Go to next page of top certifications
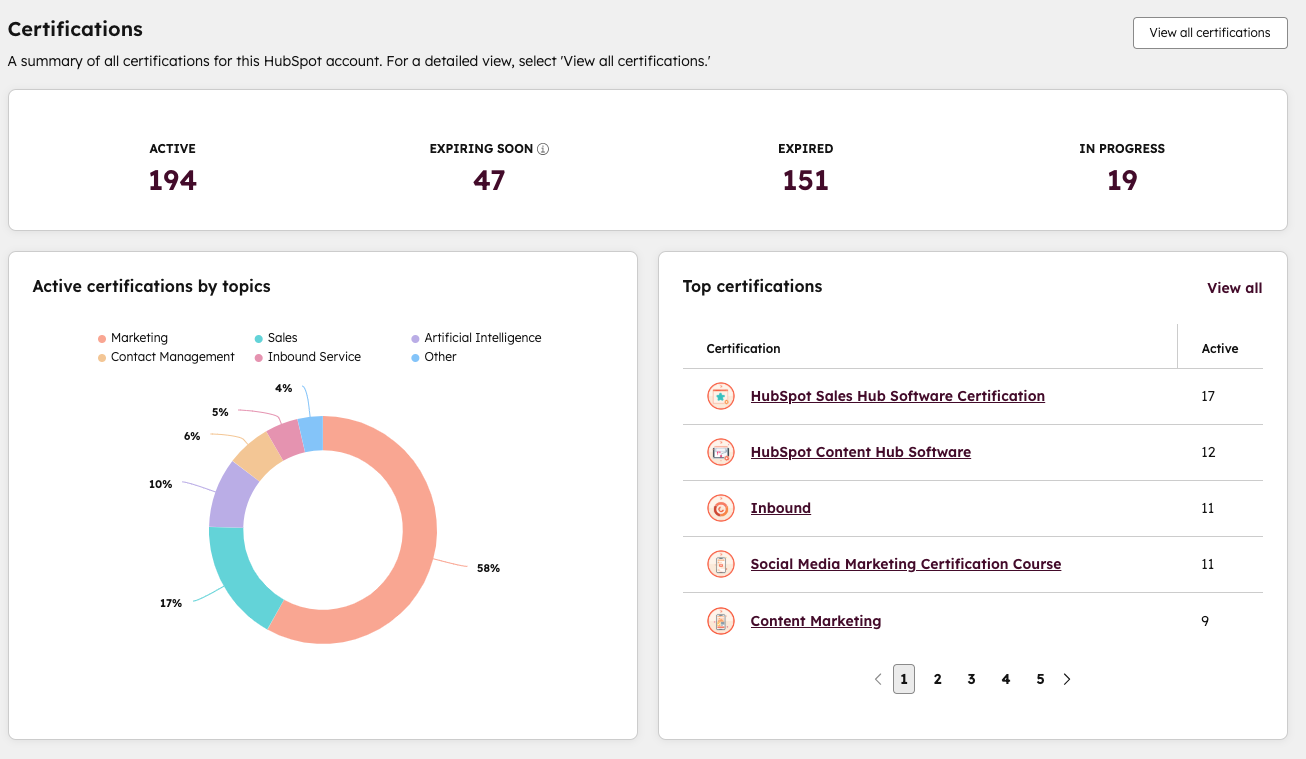 tap(1067, 679)
